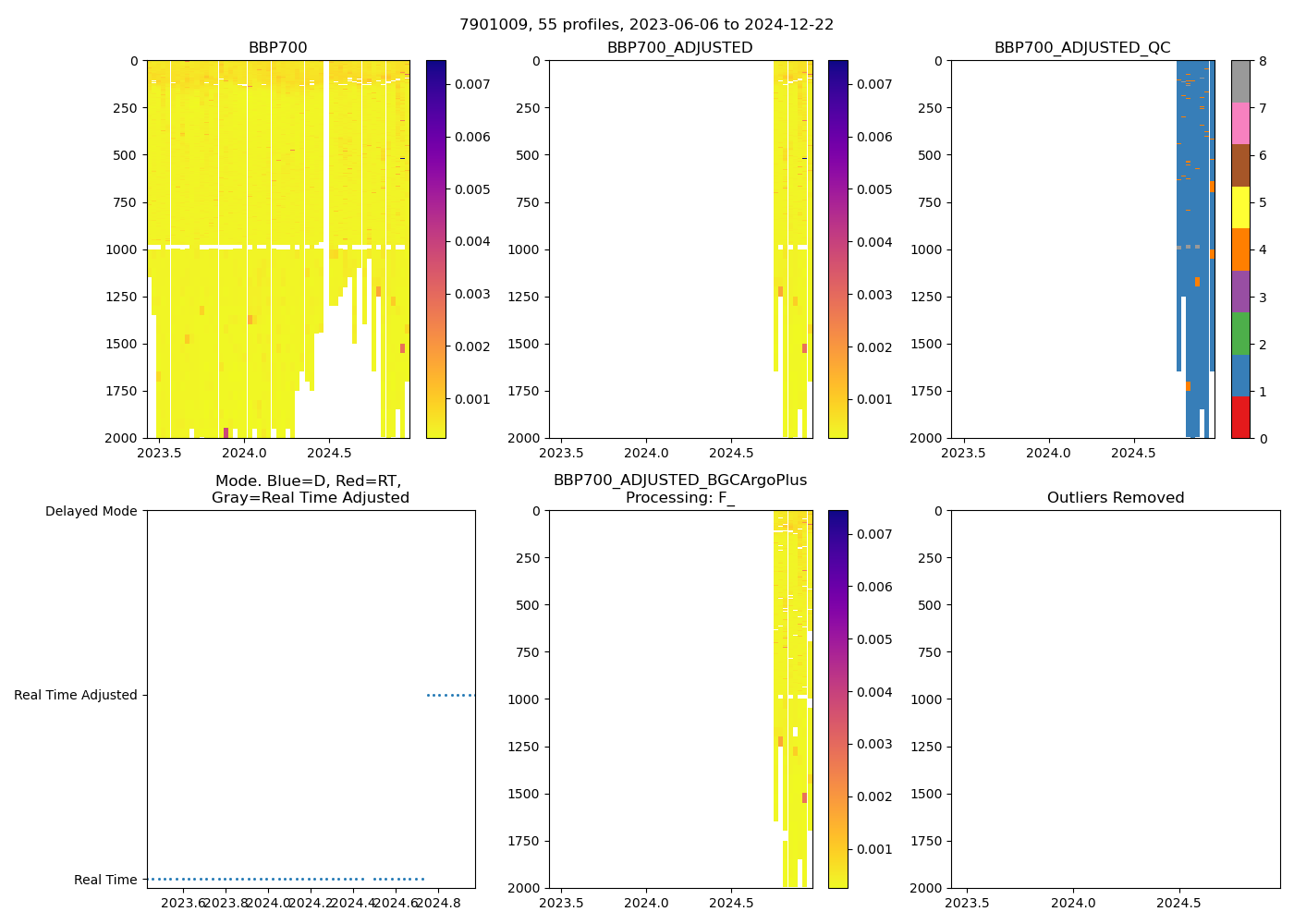The image size is (1294, 924).
Task: Click inside the empty Outliers Removed plot area
Action: coord(1115,699)
